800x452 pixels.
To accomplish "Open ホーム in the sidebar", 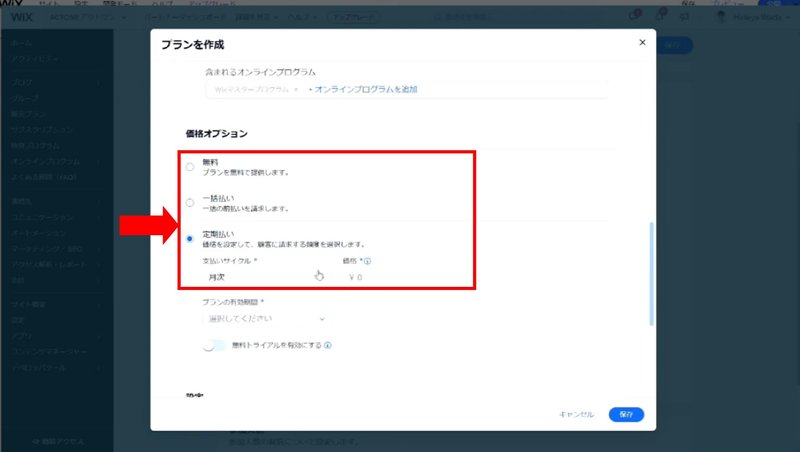I will tap(21, 43).
